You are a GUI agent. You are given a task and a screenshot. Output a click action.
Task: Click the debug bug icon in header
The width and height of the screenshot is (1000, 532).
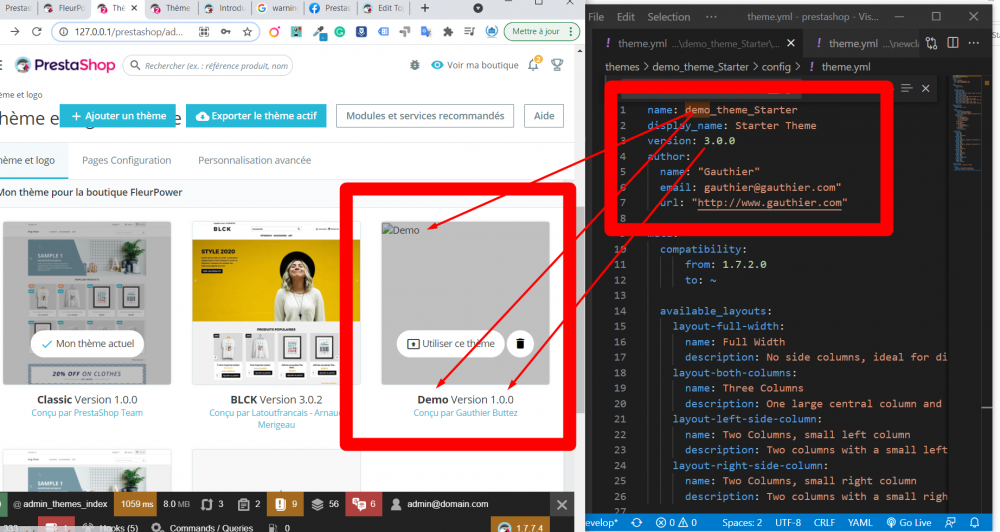pos(415,65)
